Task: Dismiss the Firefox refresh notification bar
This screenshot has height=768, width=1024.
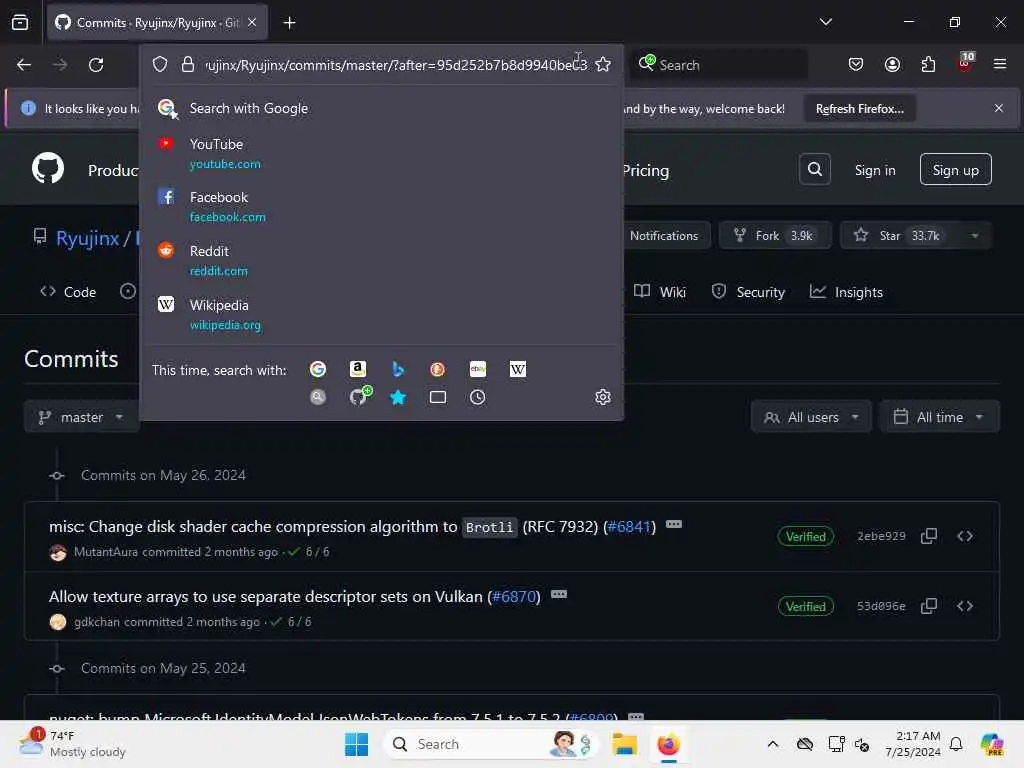Action: point(999,108)
